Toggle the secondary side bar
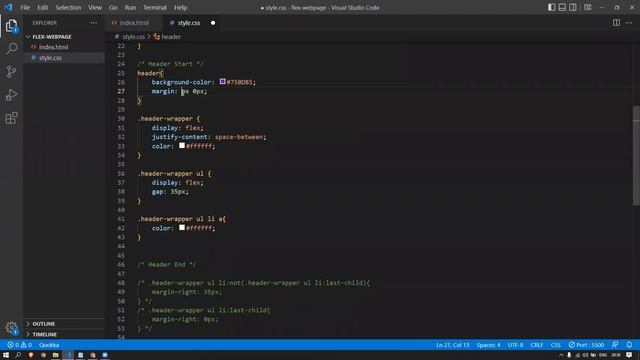This screenshot has width=640, height=360. click(573, 7)
